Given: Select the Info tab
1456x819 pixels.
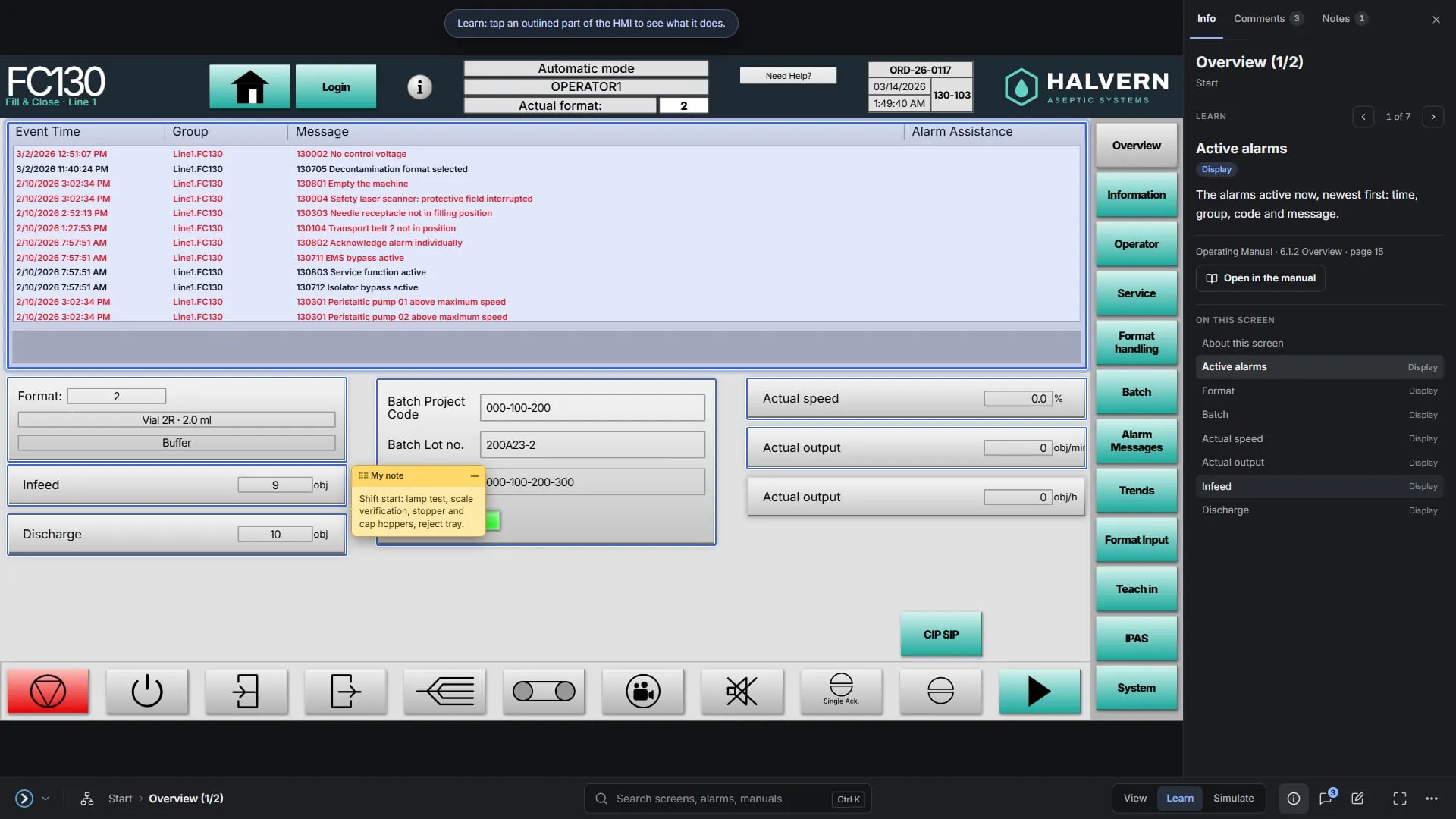Looking at the screenshot, I should [x=1207, y=18].
